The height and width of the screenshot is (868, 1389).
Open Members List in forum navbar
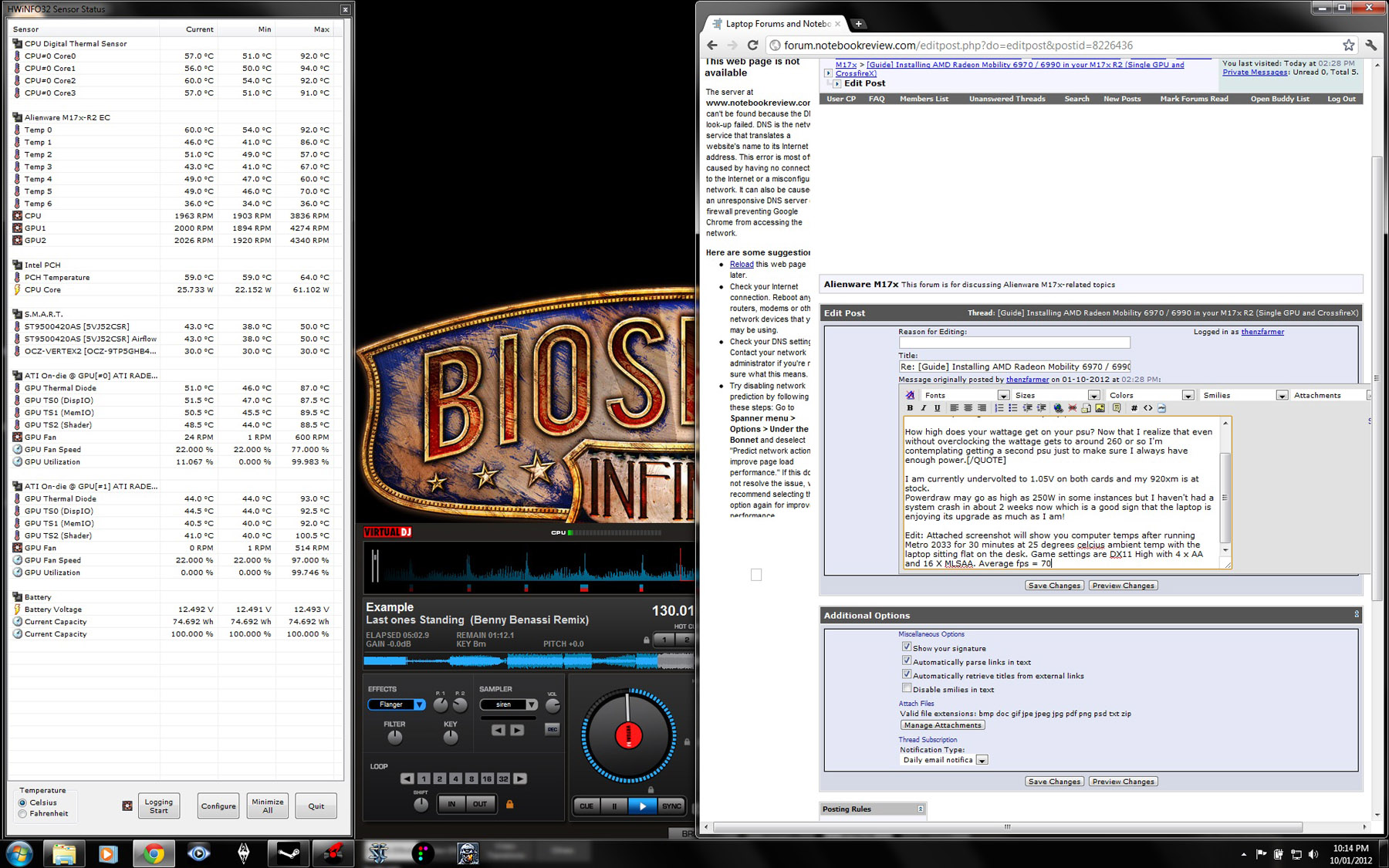click(x=924, y=99)
